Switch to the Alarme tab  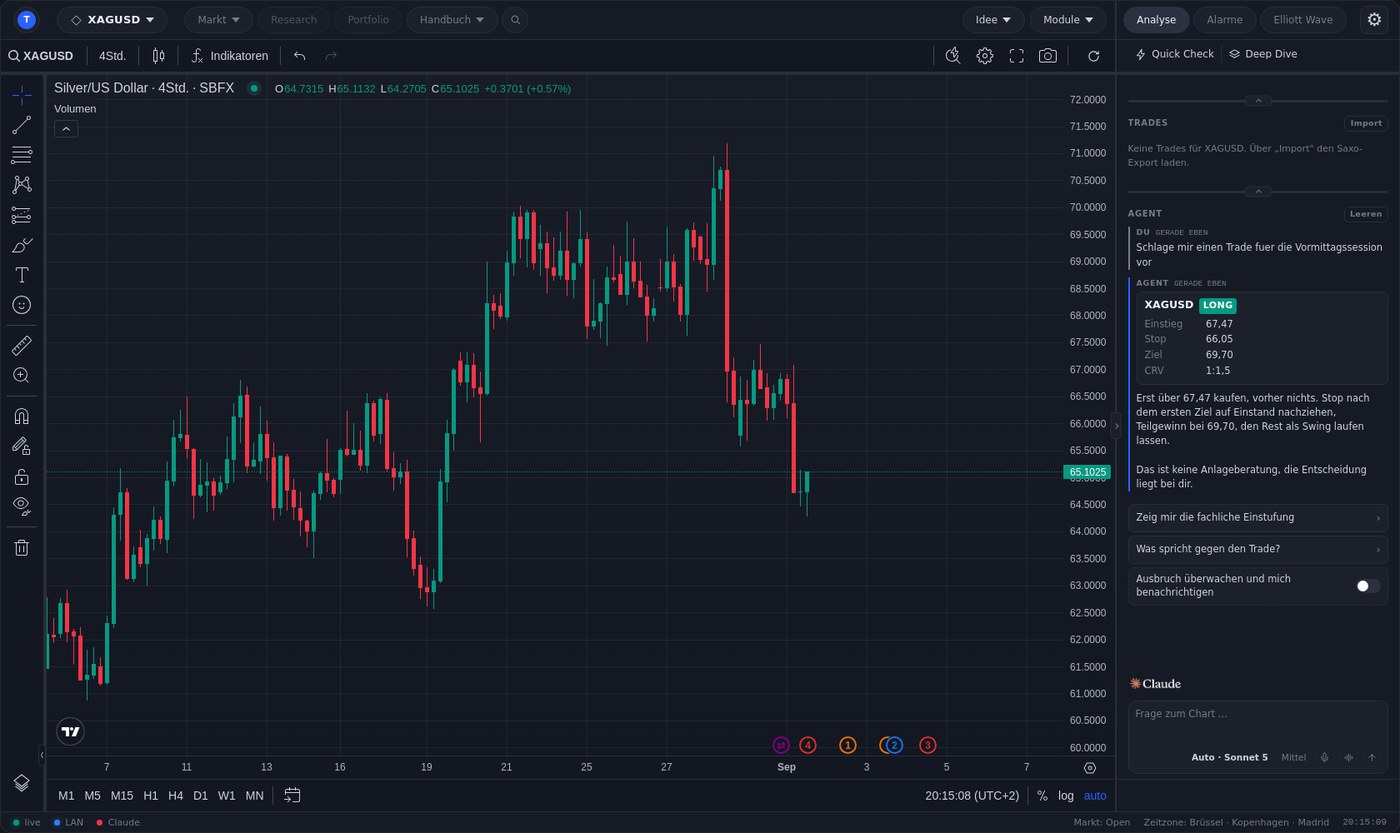point(1224,19)
